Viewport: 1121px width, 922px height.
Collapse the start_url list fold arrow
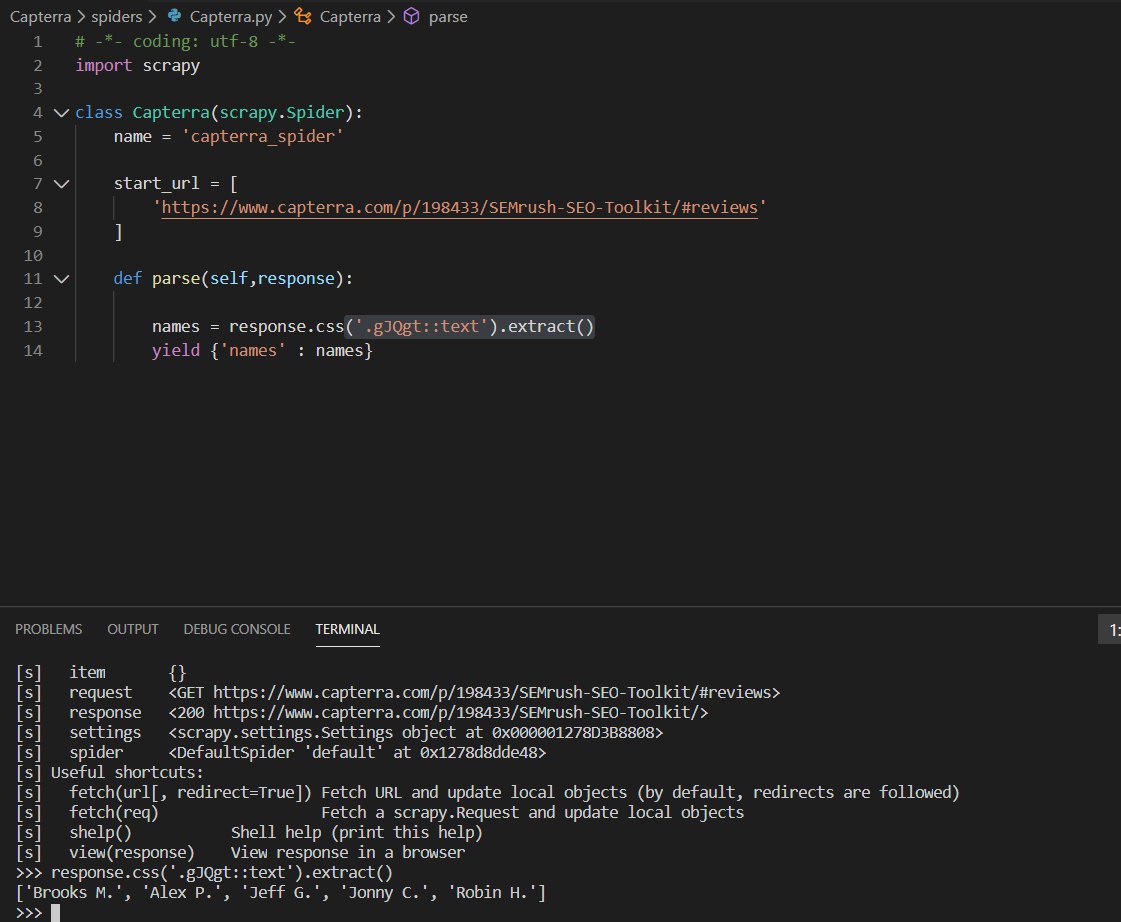click(x=61, y=184)
